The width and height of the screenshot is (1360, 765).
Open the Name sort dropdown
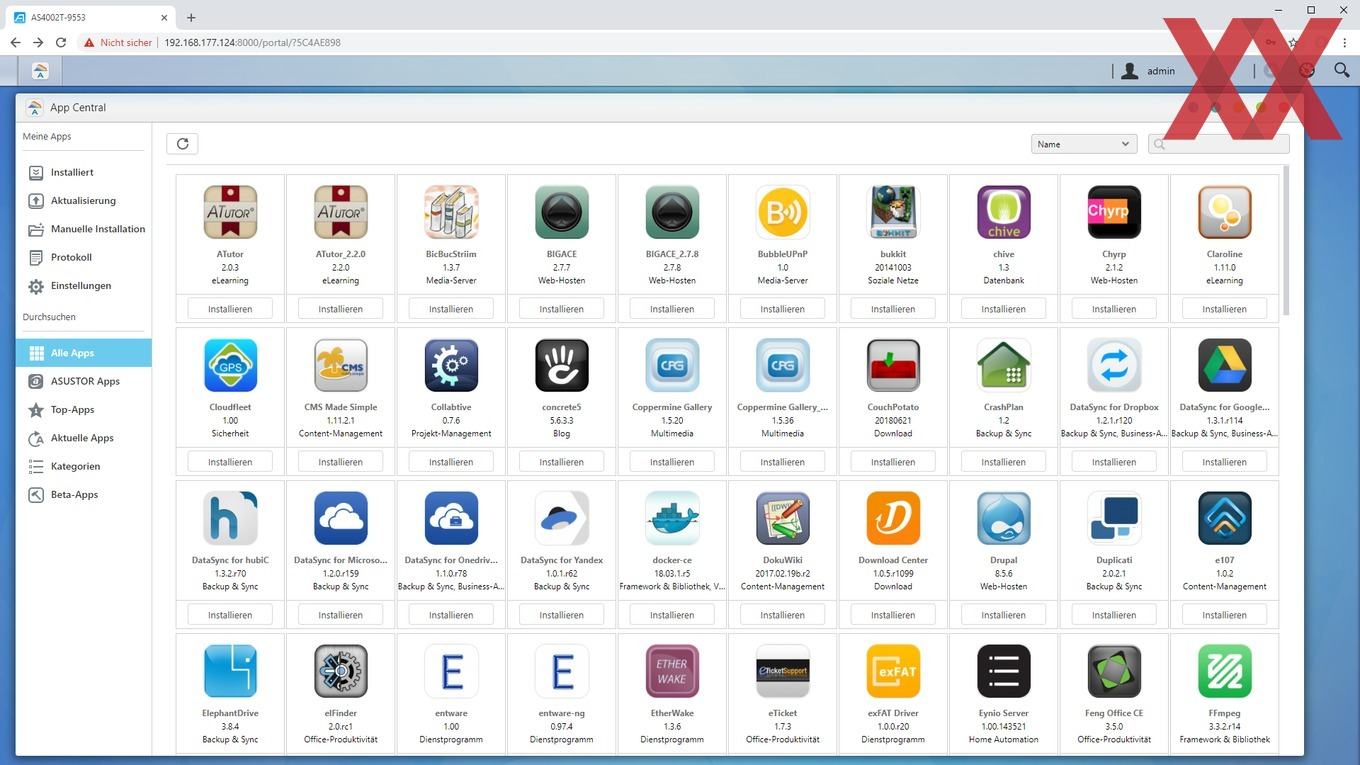click(1084, 144)
